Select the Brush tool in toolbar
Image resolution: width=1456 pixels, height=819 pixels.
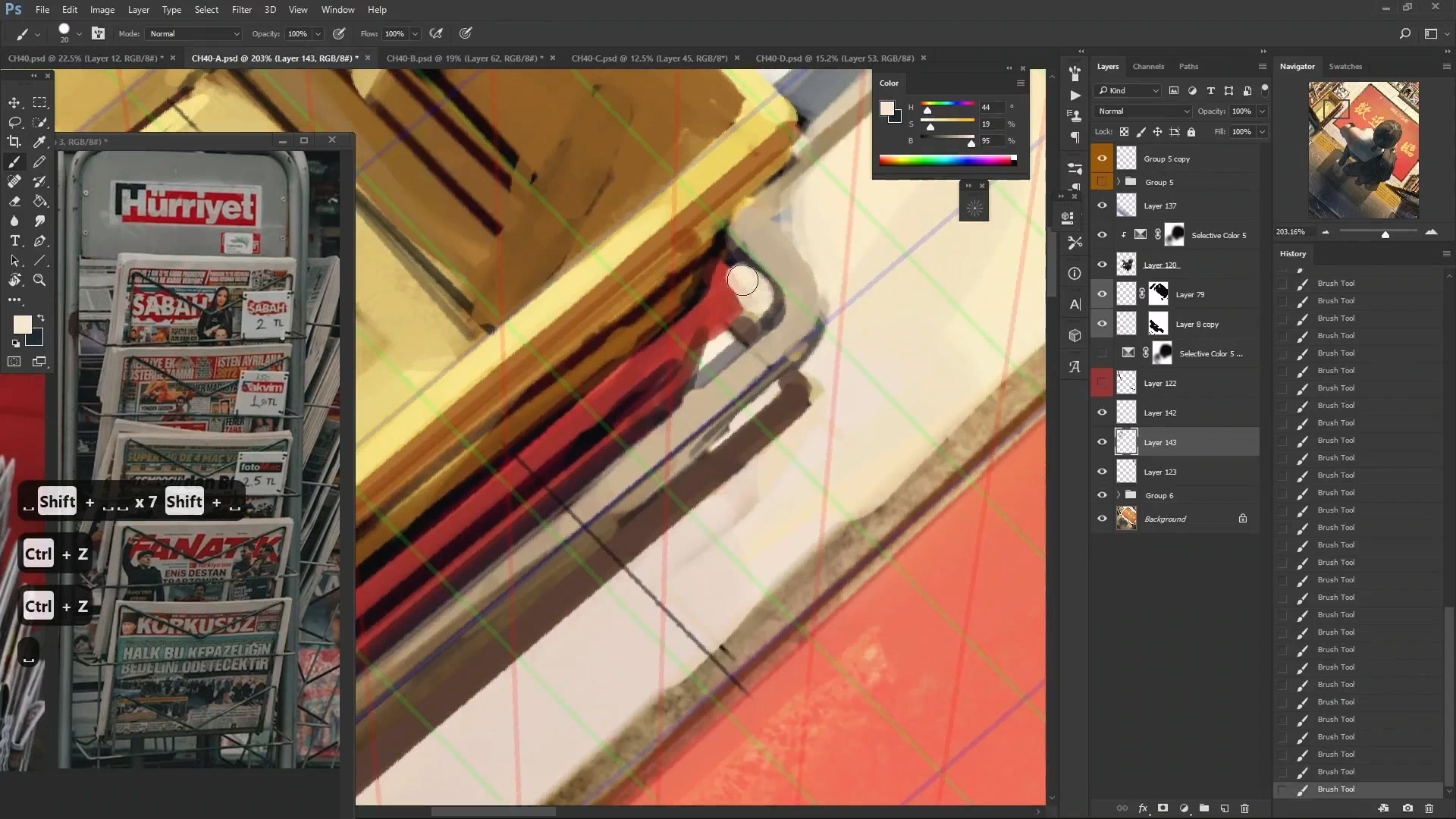[14, 162]
